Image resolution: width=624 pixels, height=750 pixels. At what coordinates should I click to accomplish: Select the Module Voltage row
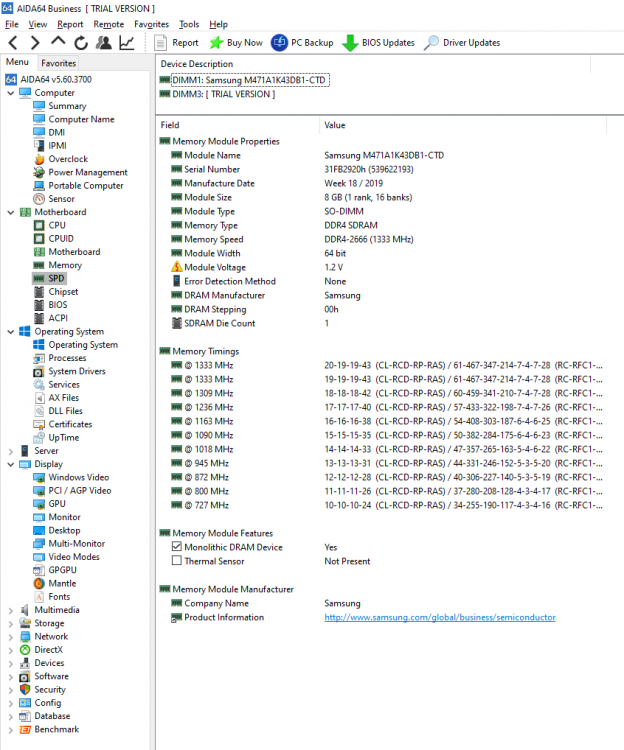(381, 267)
